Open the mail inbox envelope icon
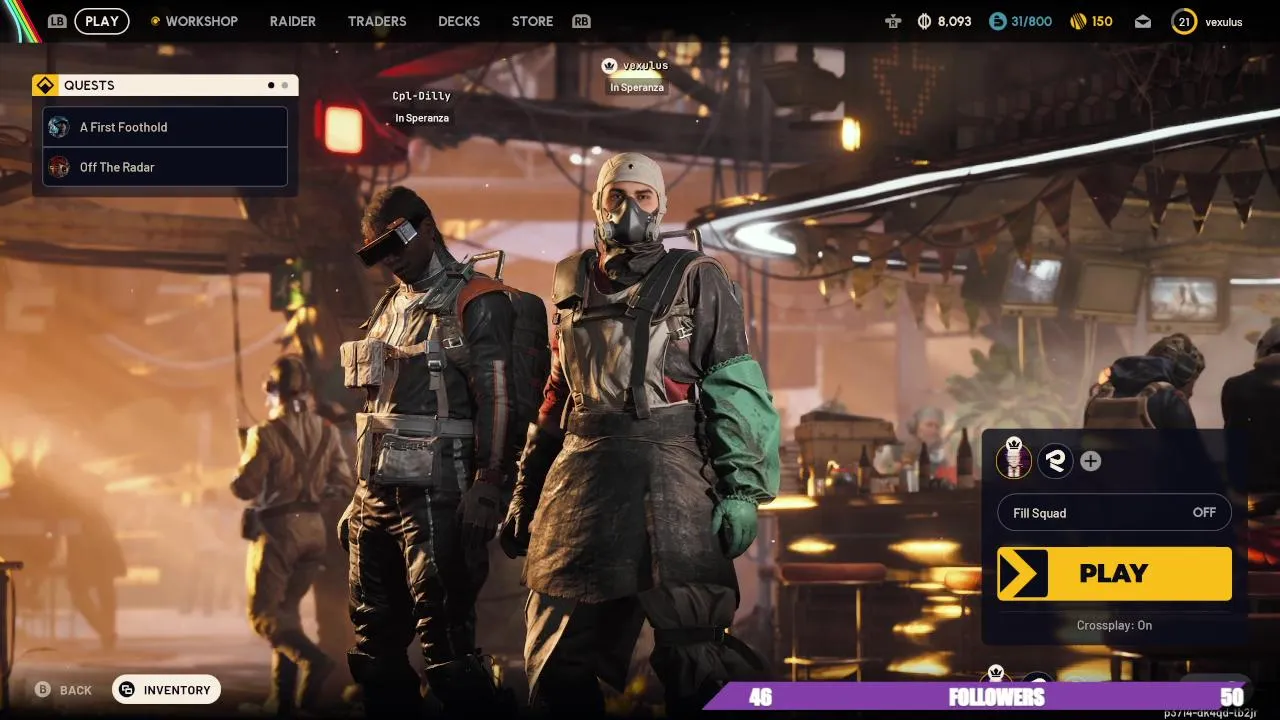This screenshot has width=1280, height=720. tap(1143, 21)
